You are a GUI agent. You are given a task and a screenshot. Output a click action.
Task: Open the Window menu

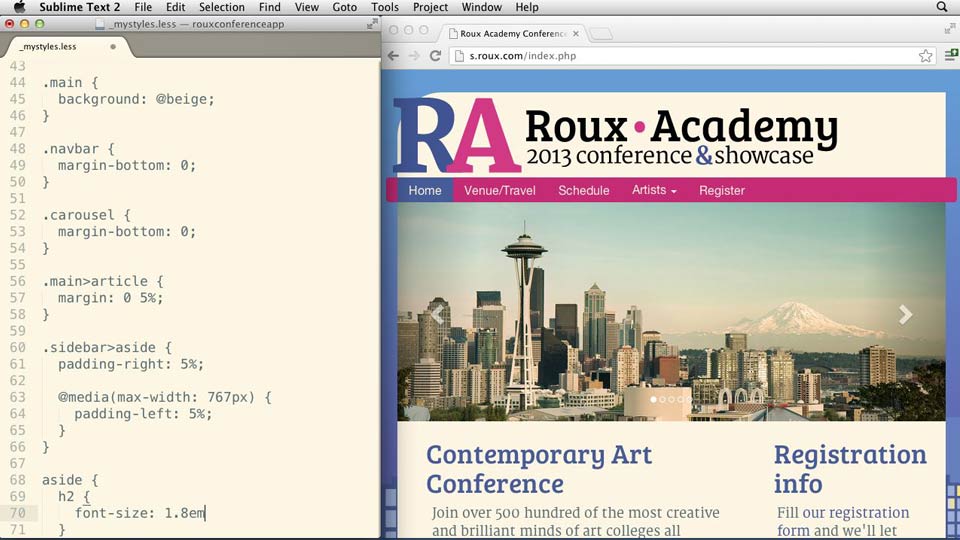click(482, 7)
